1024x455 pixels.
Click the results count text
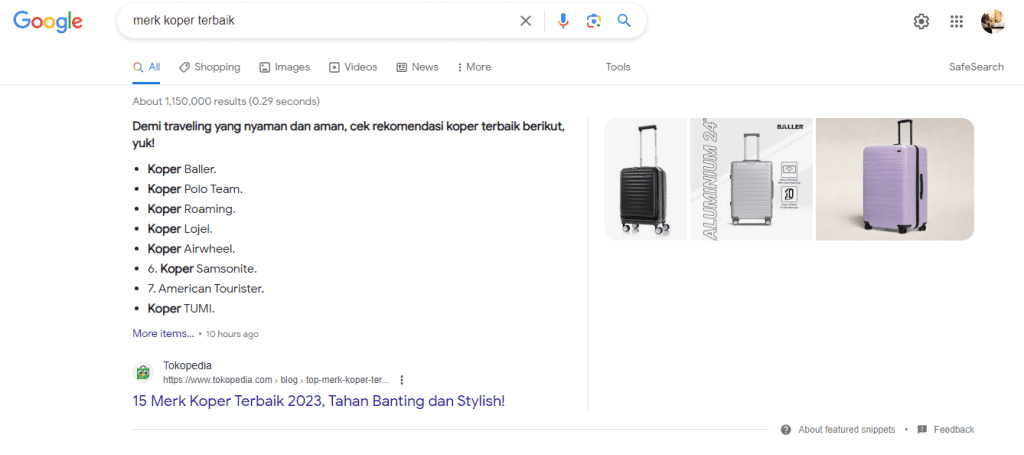point(226,102)
